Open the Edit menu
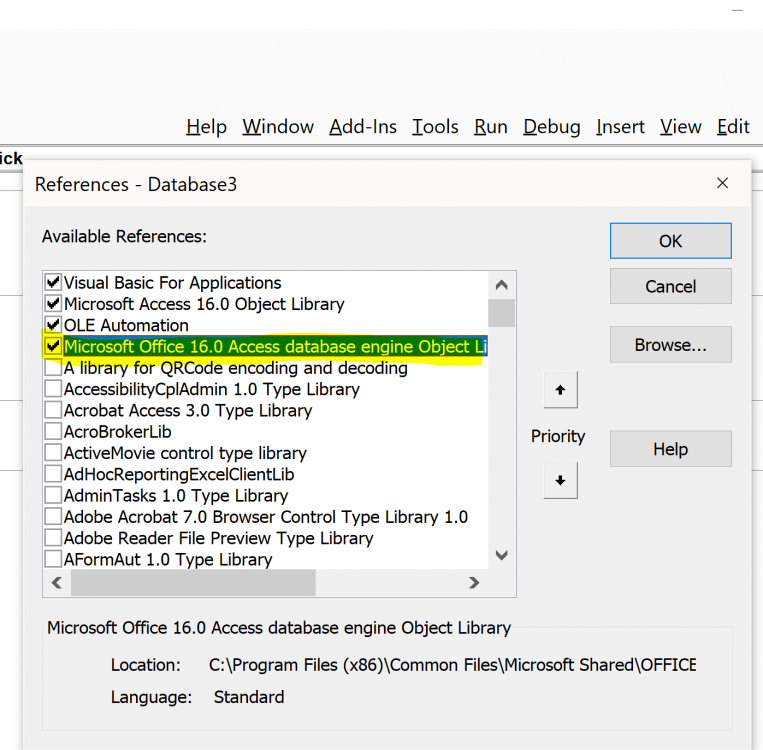The image size is (763, 750). tap(733, 127)
